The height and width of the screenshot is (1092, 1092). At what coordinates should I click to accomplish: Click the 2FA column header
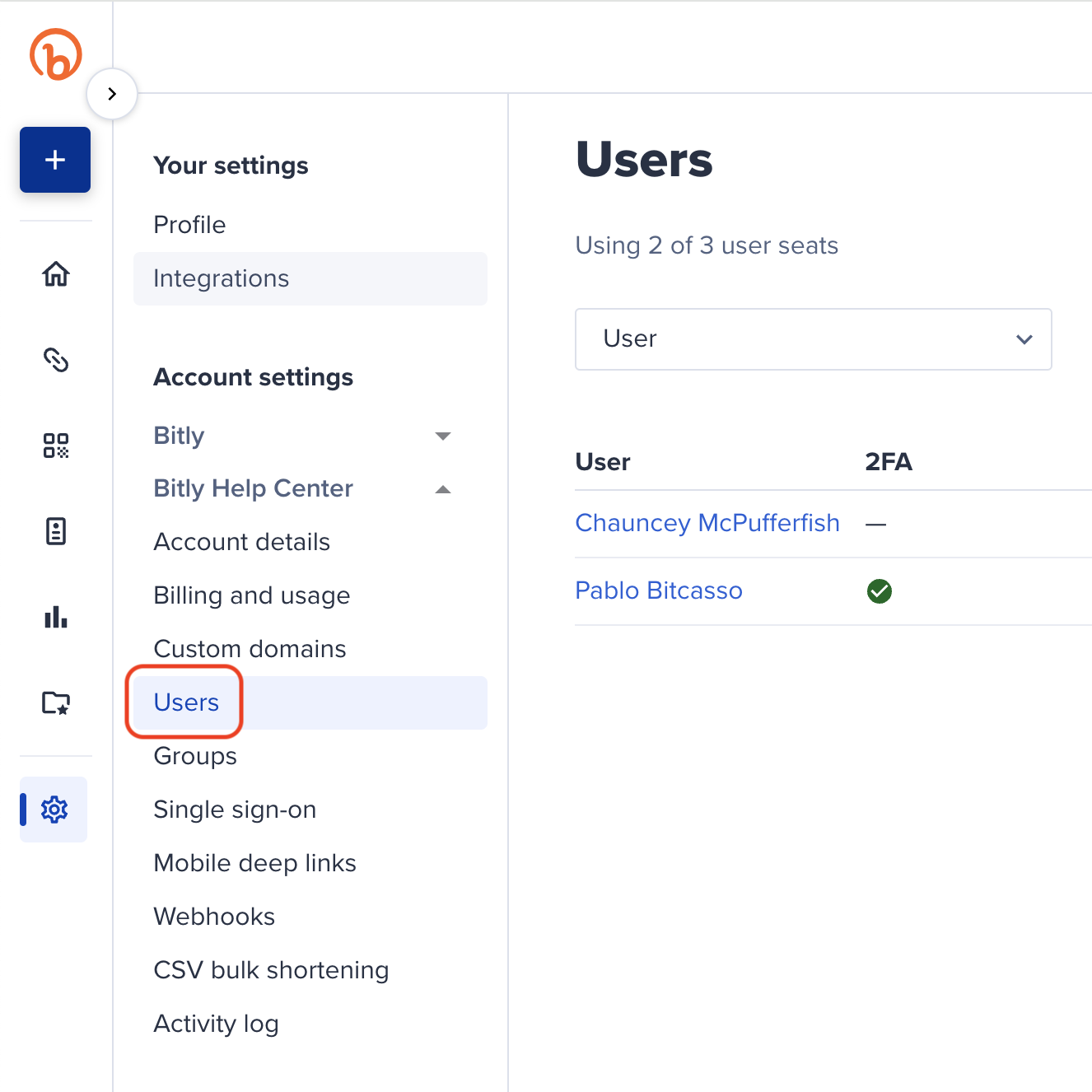(x=889, y=462)
